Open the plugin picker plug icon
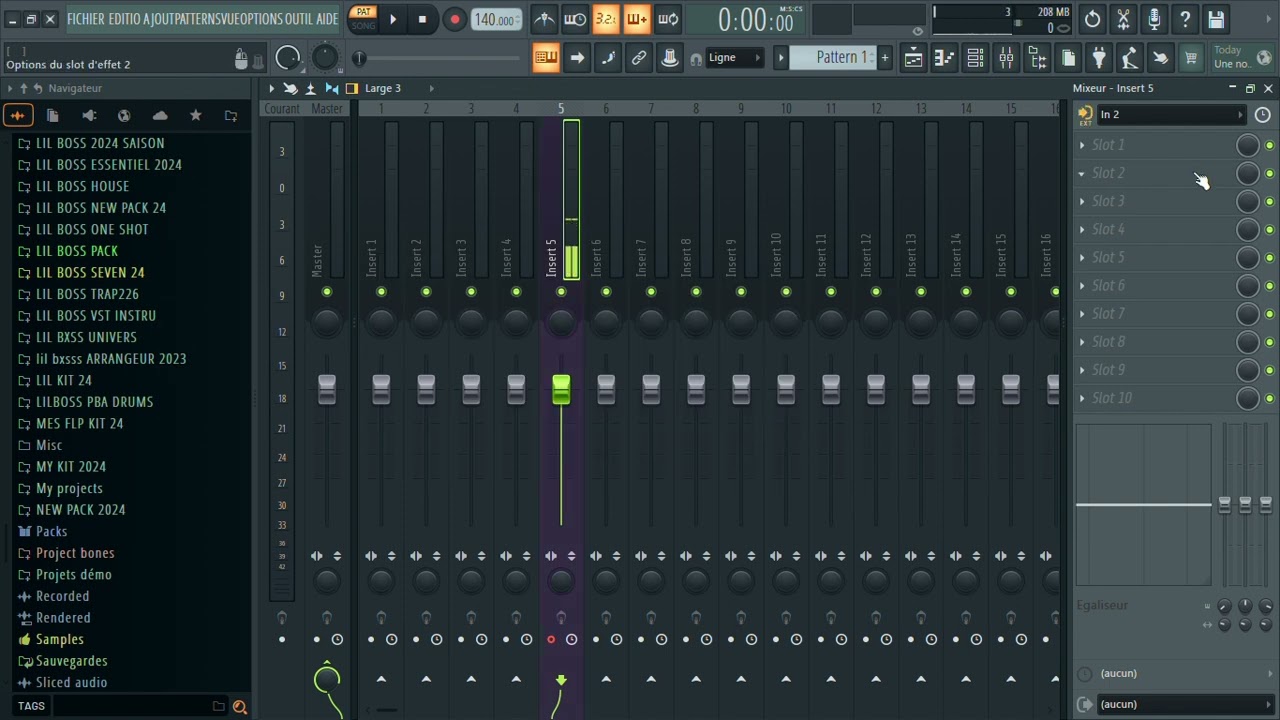1280x720 pixels. 1099,59
